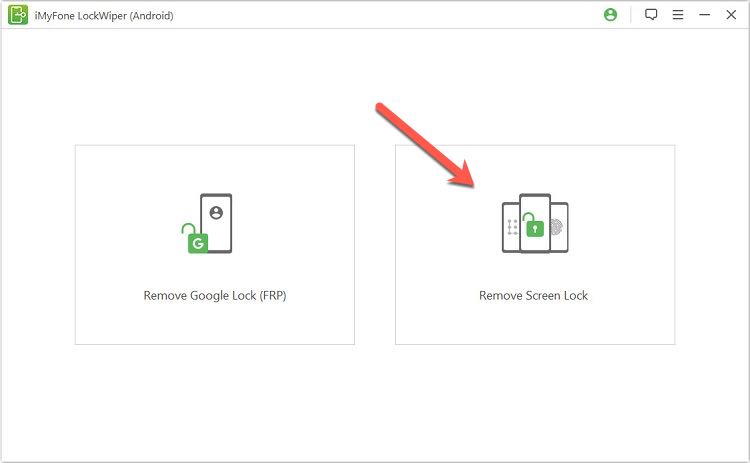Click the person avatar on Google Lock phone
The image size is (750, 463).
[x=216, y=212]
